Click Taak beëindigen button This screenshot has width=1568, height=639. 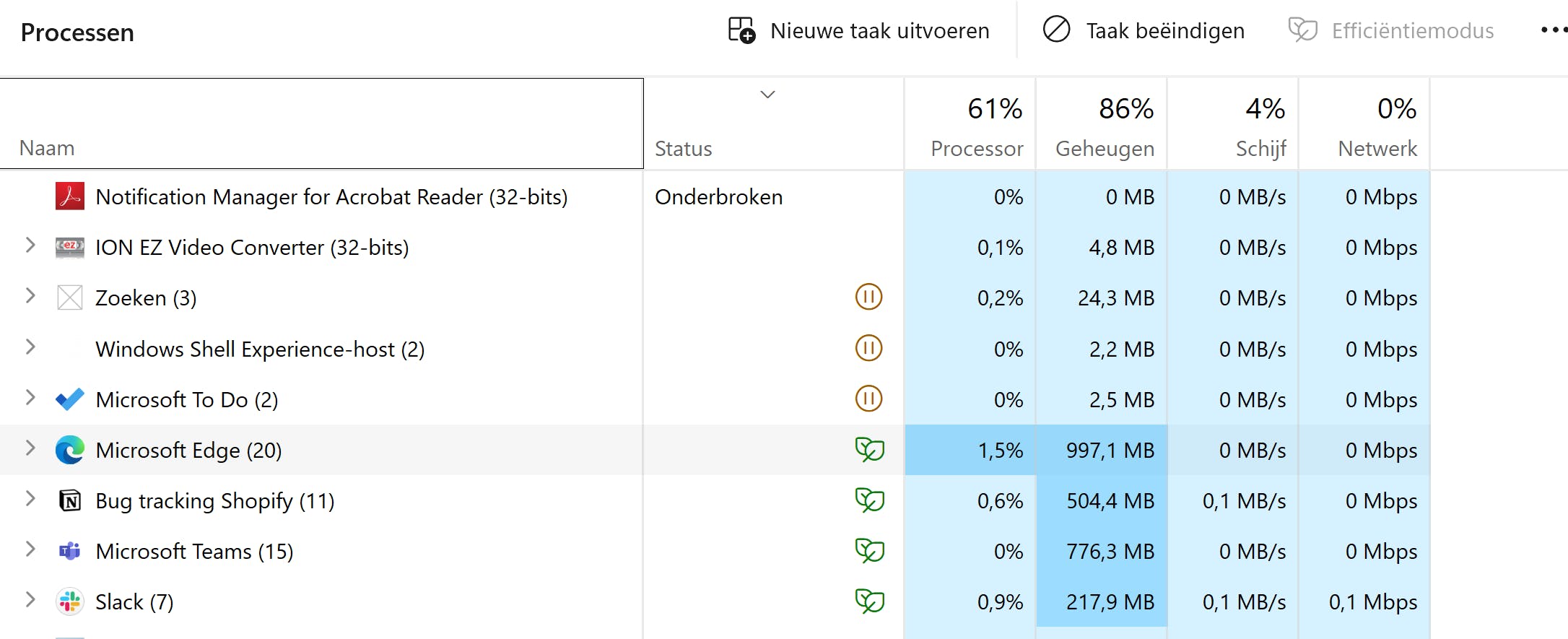tap(1144, 31)
